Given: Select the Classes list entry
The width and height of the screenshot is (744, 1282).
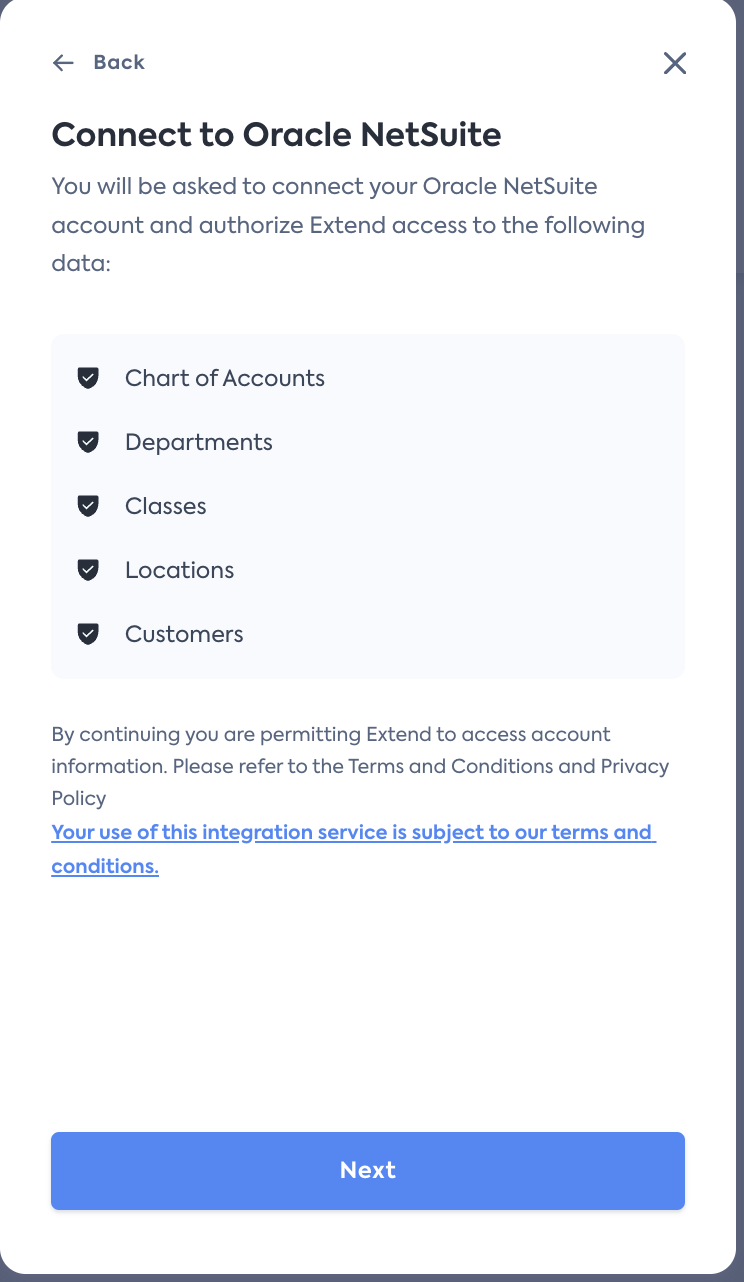Looking at the screenshot, I should 166,506.
